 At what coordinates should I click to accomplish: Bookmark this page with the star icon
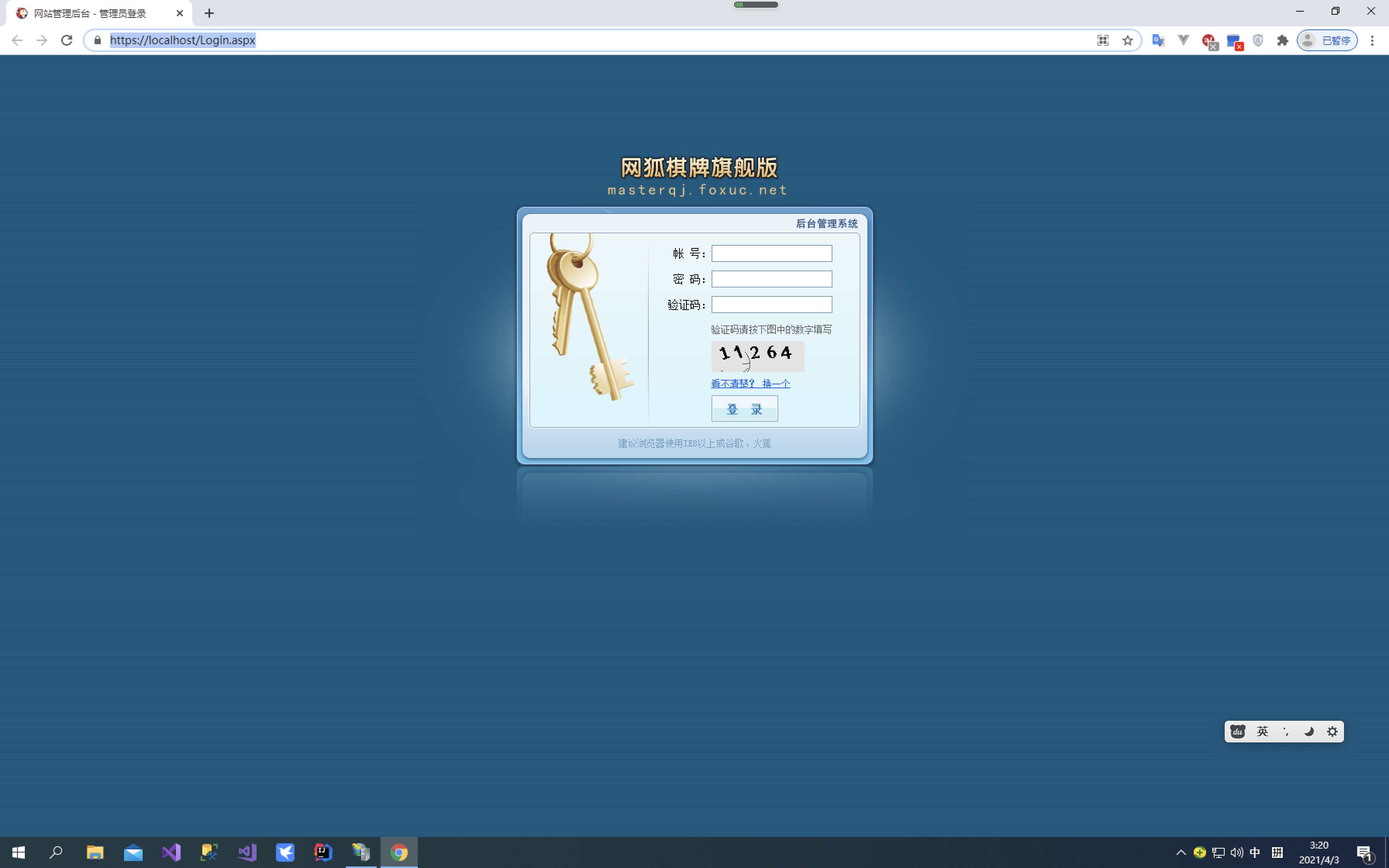(1127, 40)
